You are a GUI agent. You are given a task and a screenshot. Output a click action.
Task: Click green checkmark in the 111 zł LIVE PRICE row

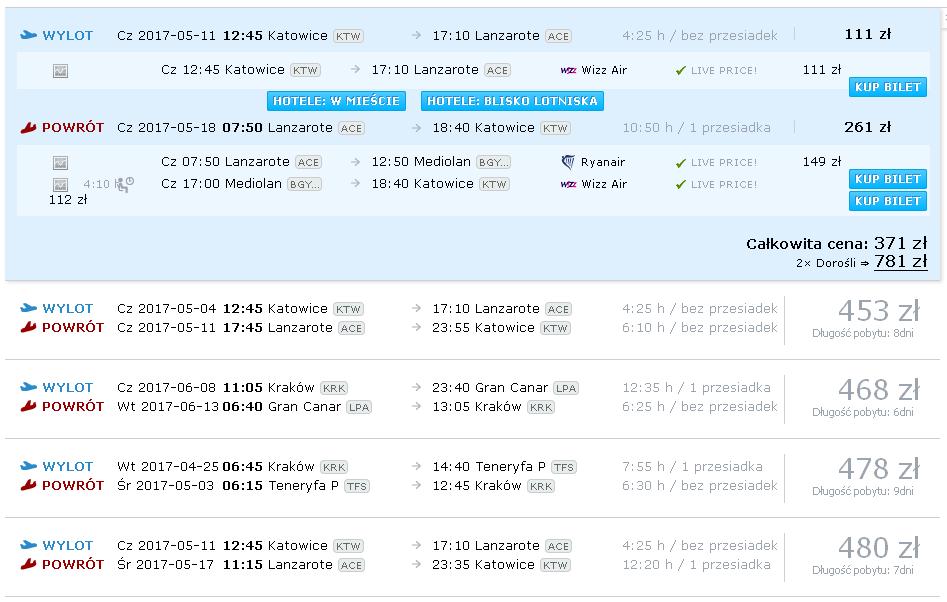tap(681, 71)
